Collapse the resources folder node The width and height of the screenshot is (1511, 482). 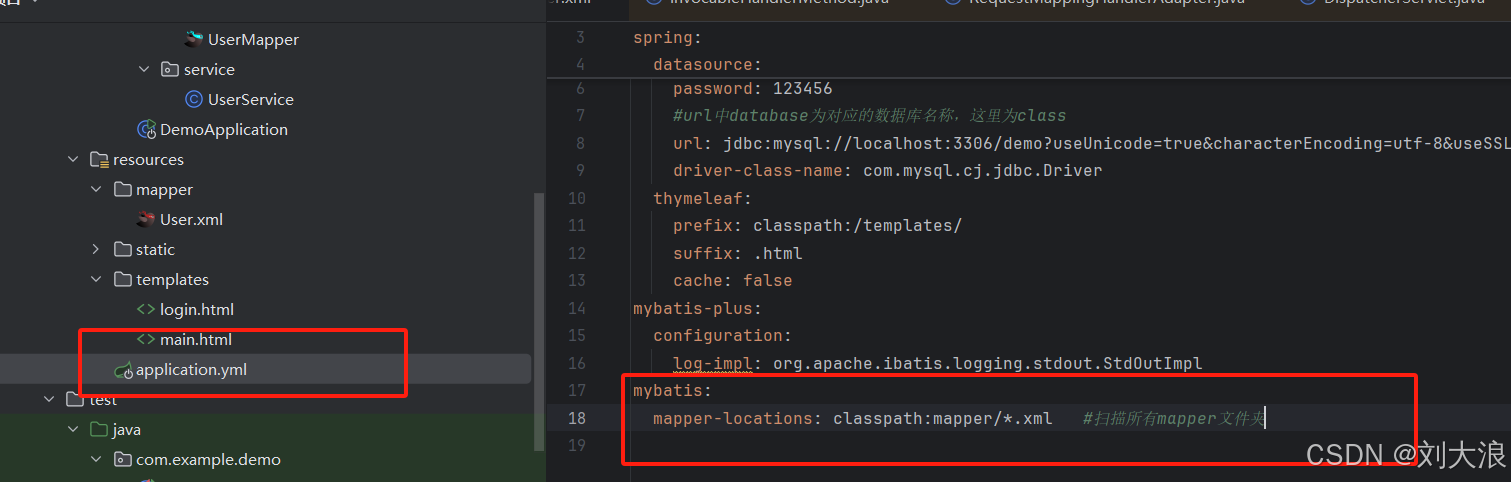(72, 159)
